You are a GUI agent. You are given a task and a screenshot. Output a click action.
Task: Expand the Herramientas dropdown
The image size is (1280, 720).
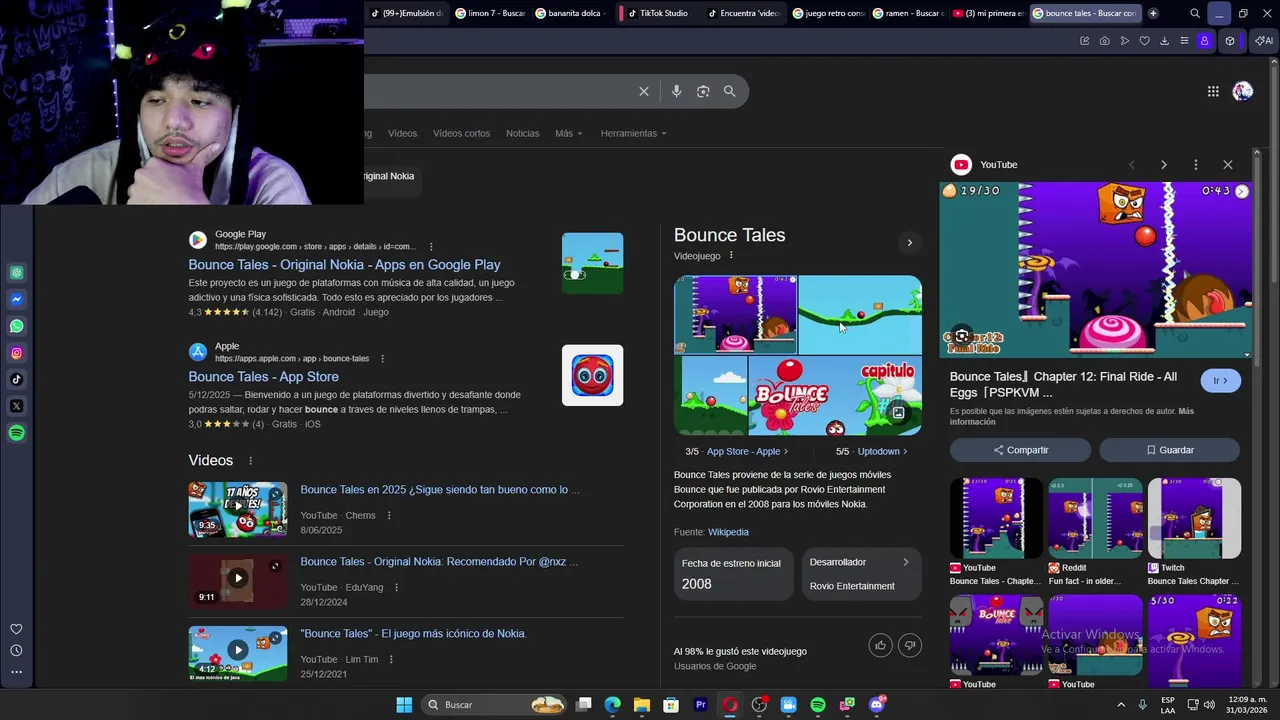click(633, 133)
